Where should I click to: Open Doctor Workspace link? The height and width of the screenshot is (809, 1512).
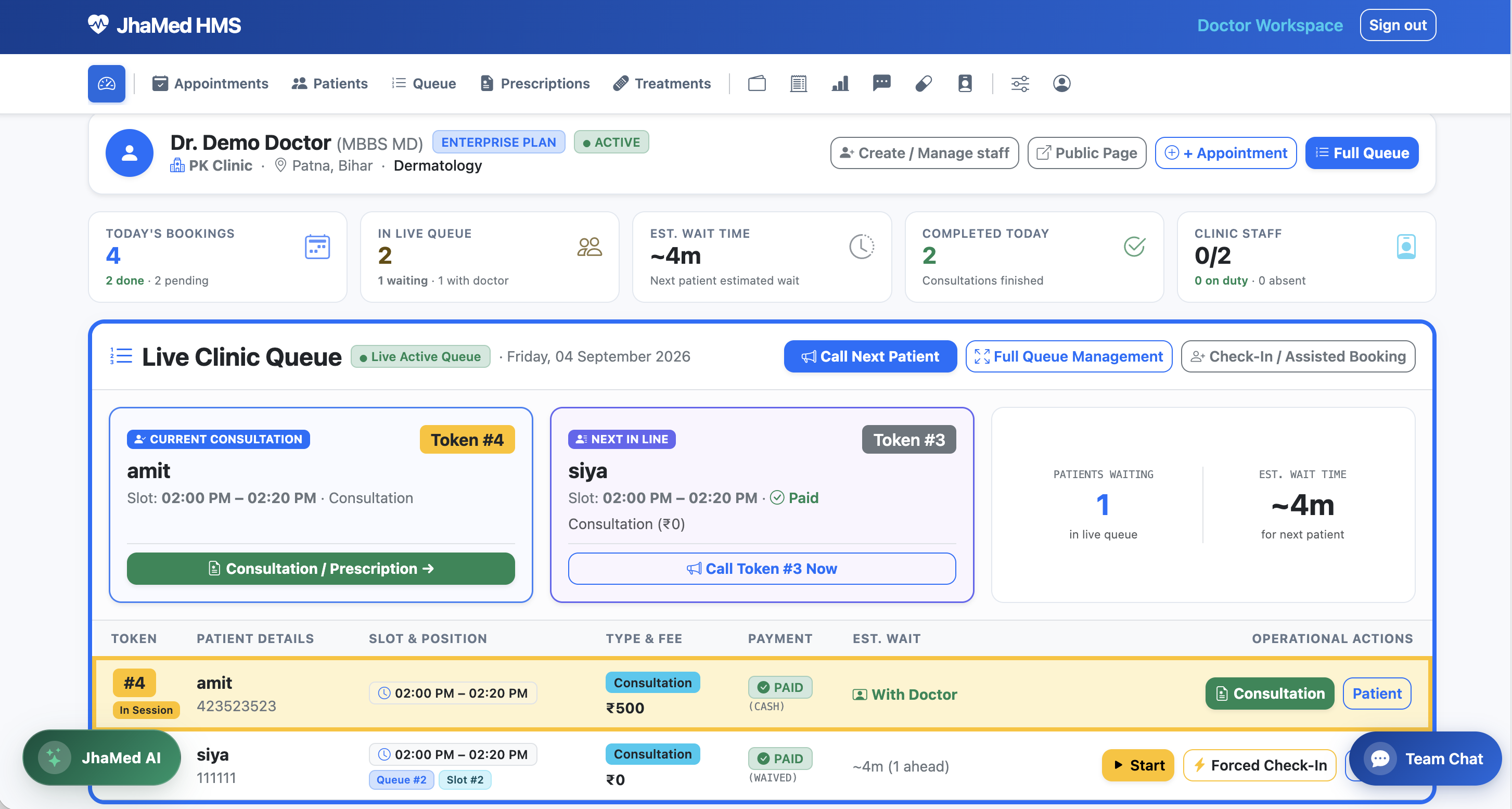coord(1270,25)
